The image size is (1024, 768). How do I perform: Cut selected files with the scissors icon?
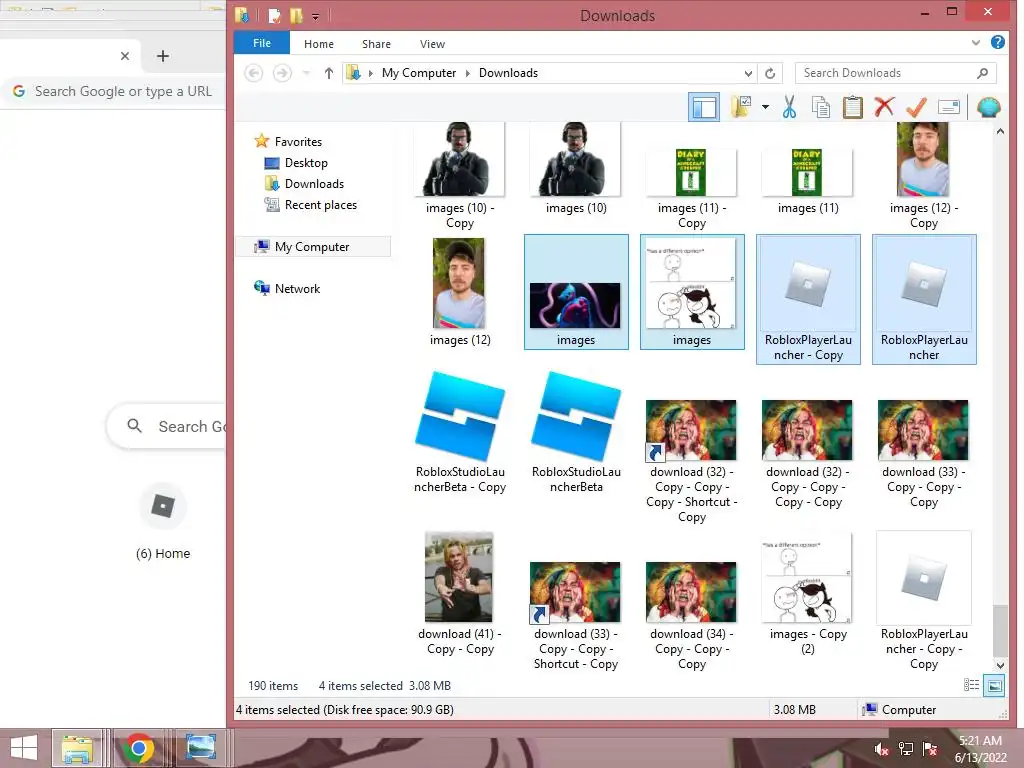pos(789,107)
